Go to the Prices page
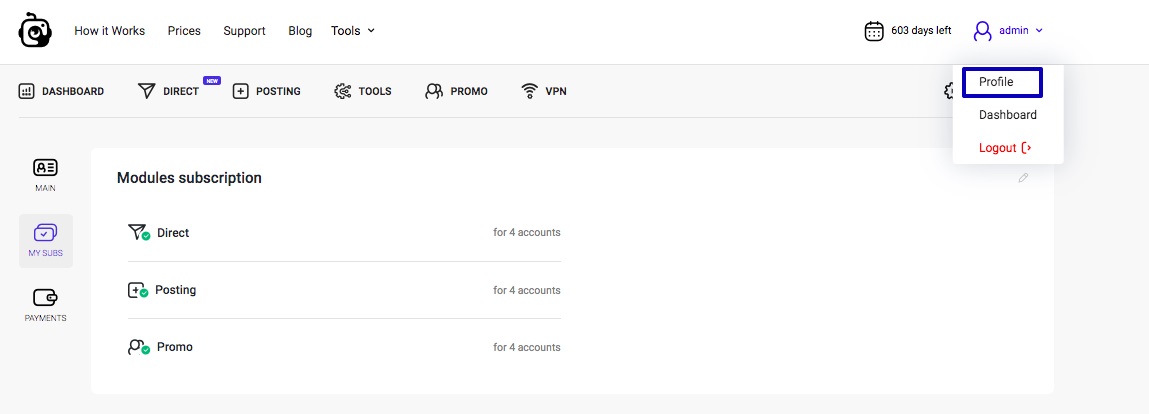 184,31
